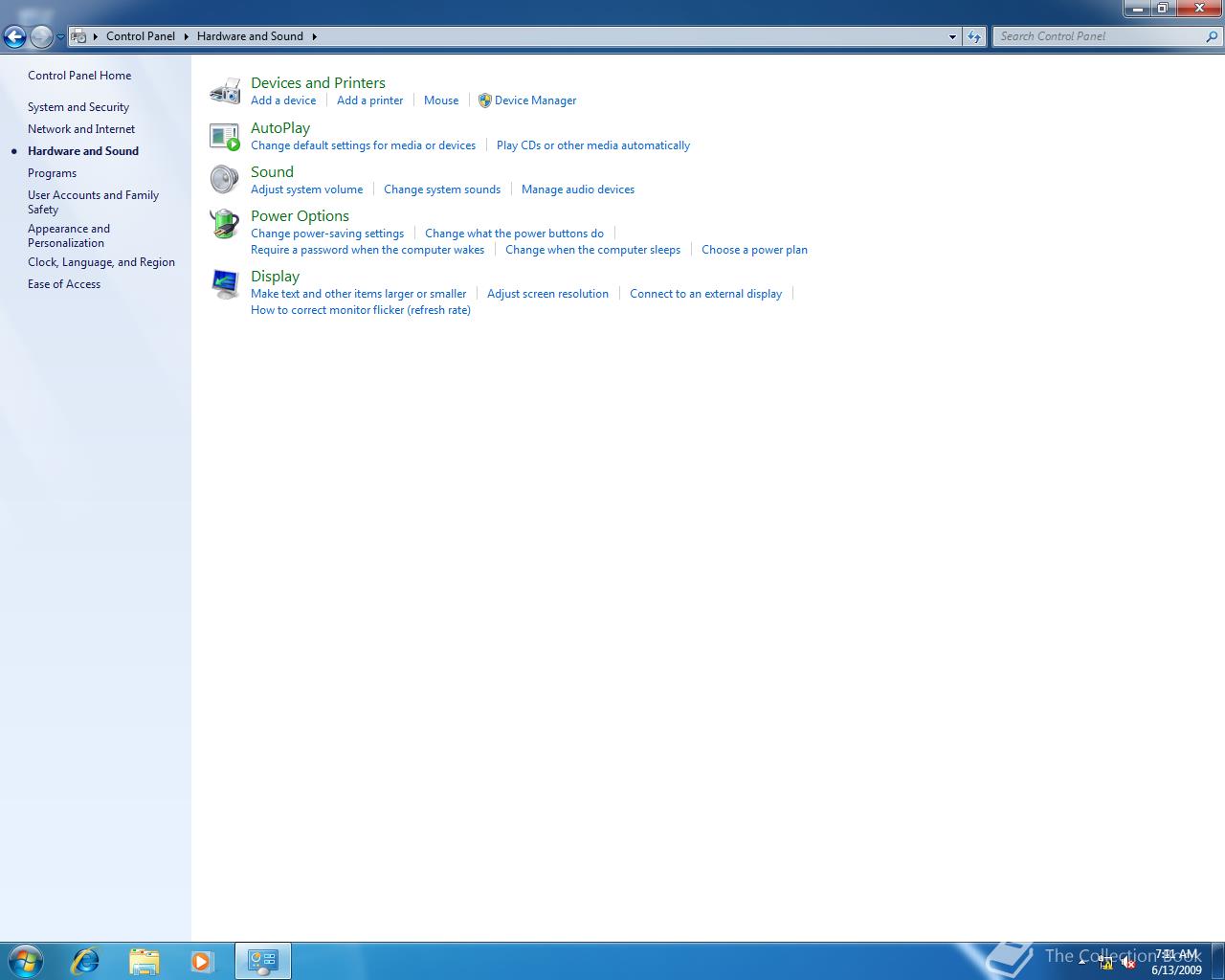Open Clock, Language, and Region
This screenshot has height=980, width=1225.
point(101,262)
